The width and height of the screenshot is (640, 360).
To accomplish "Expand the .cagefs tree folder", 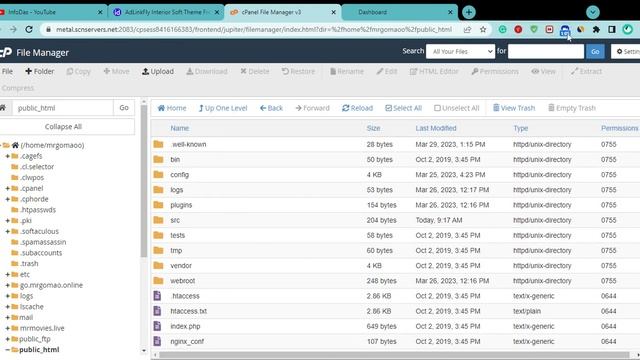I will click(x=7, y=156).
